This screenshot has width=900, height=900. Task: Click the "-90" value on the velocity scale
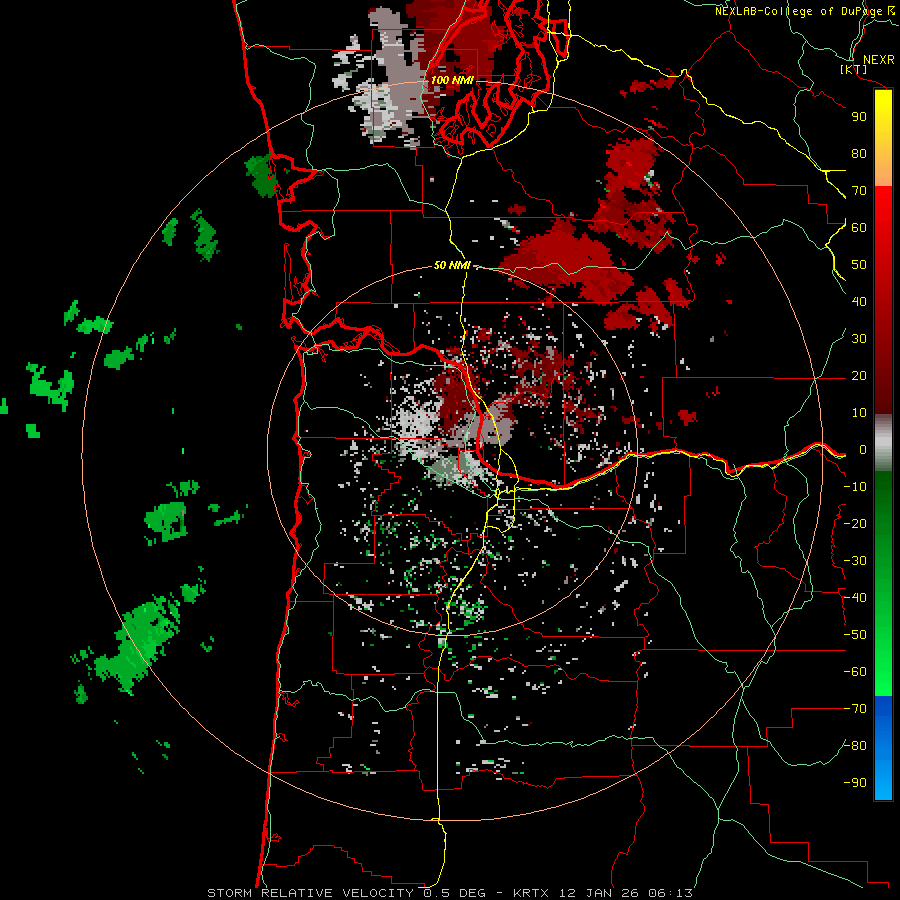point(855,783)
